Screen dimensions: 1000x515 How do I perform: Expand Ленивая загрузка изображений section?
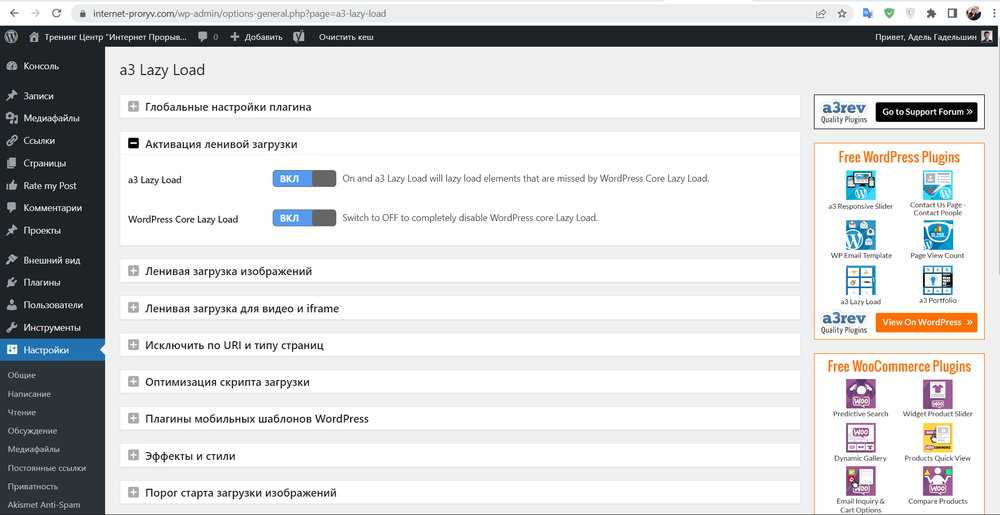click(134, 271)
